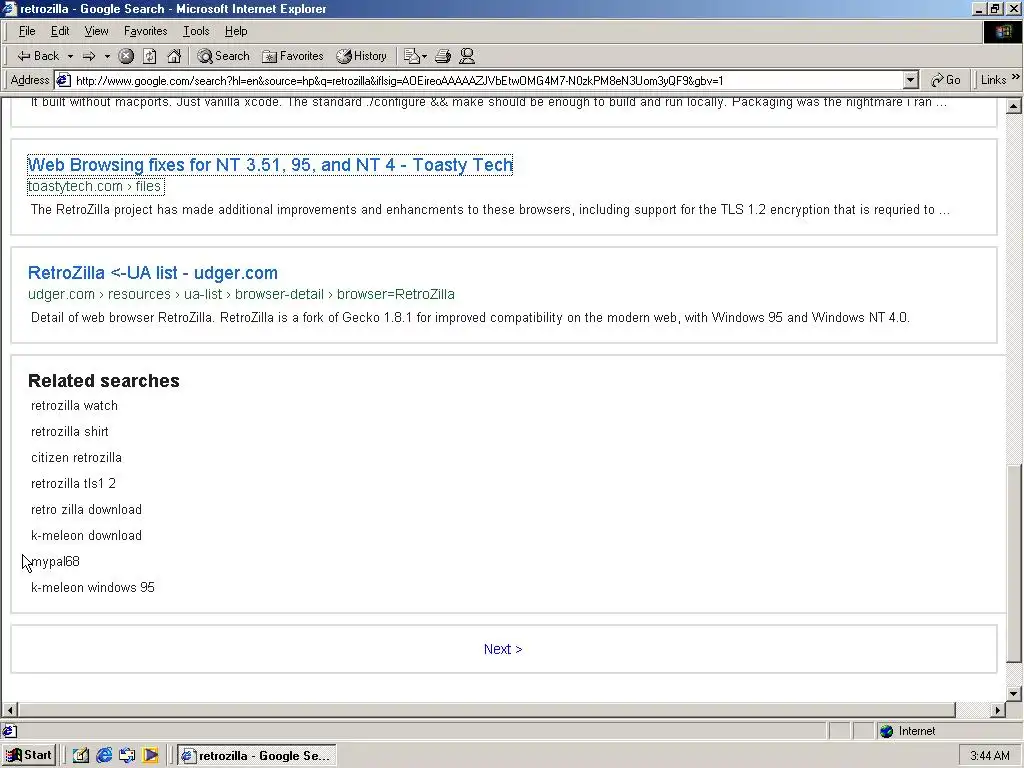Click the horizontal scrollbar thumb
This screenshot has width=1024, height=768.
(487, 710)
